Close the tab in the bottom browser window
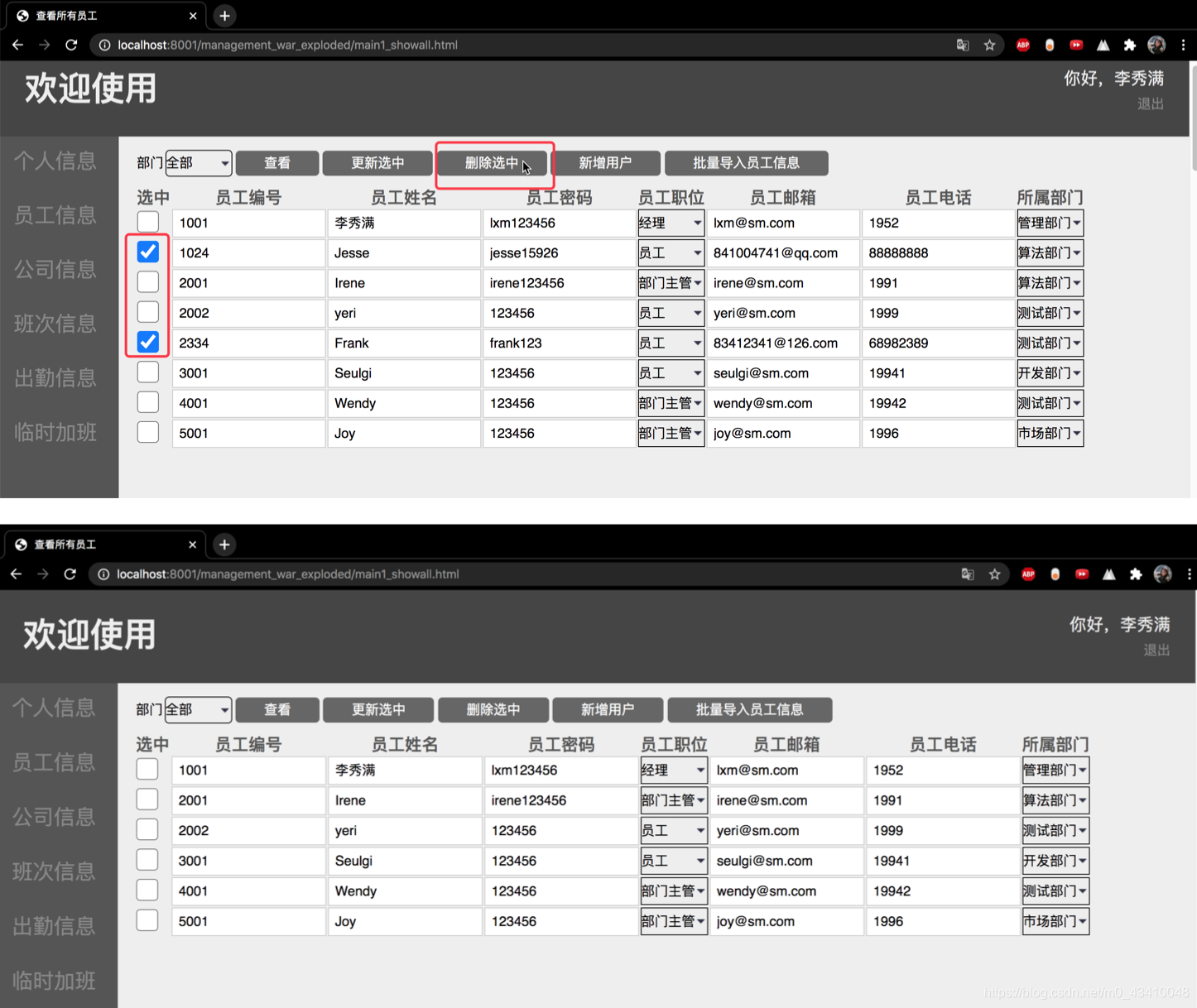Image resolution: width=1197 pixels, height=1008 pixels. [193, 545]
